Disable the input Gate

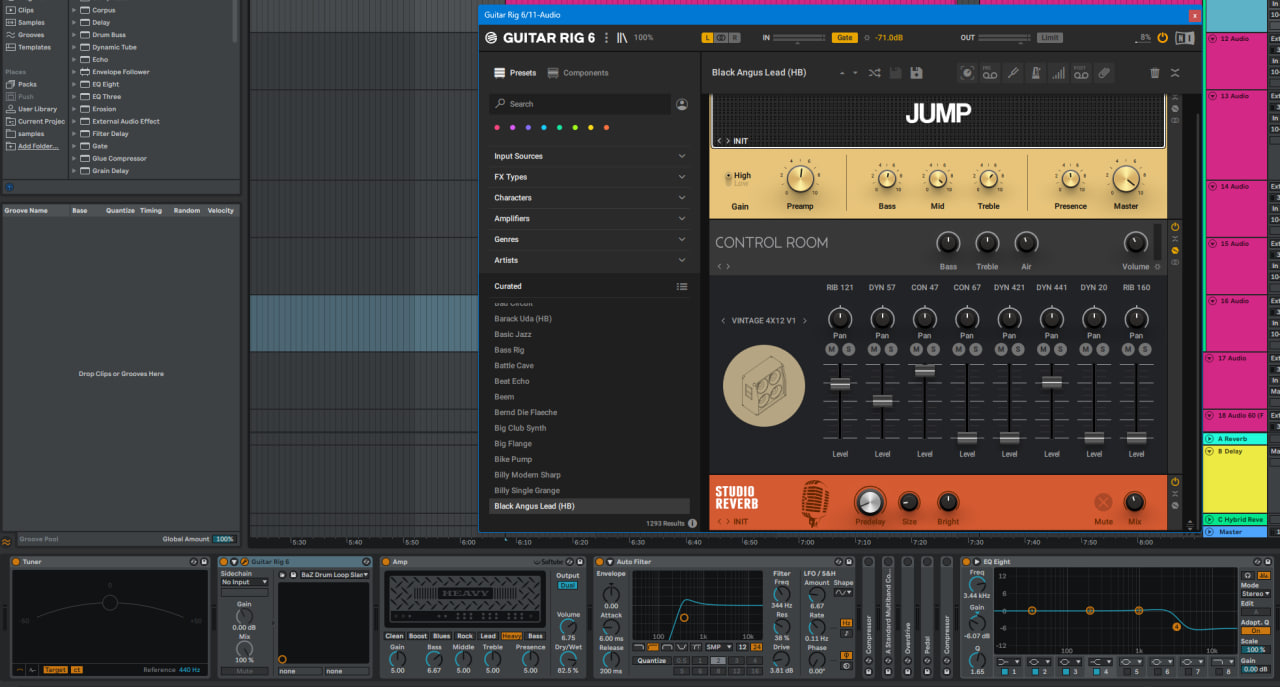[845, 38]
